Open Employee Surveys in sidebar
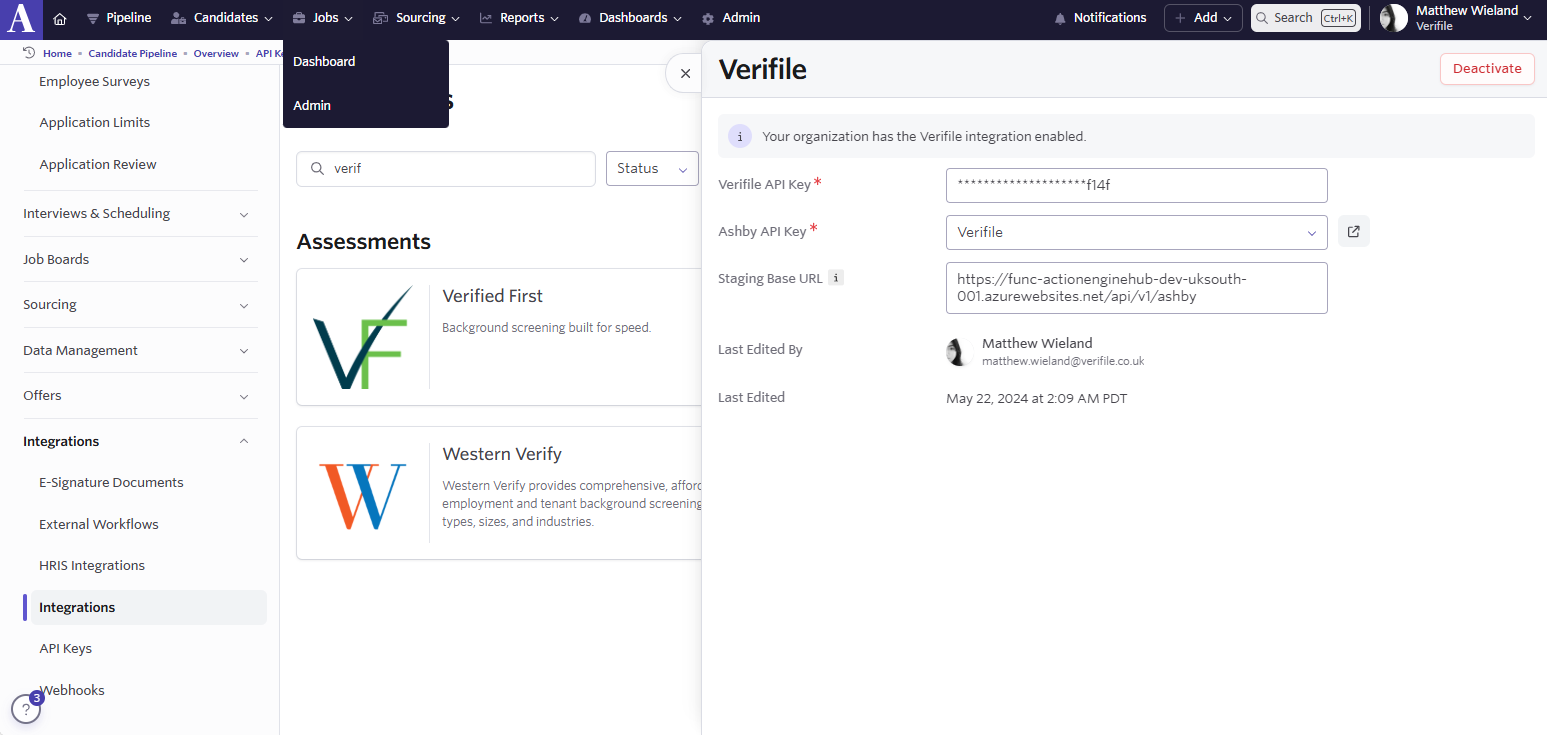 [94, 82]
